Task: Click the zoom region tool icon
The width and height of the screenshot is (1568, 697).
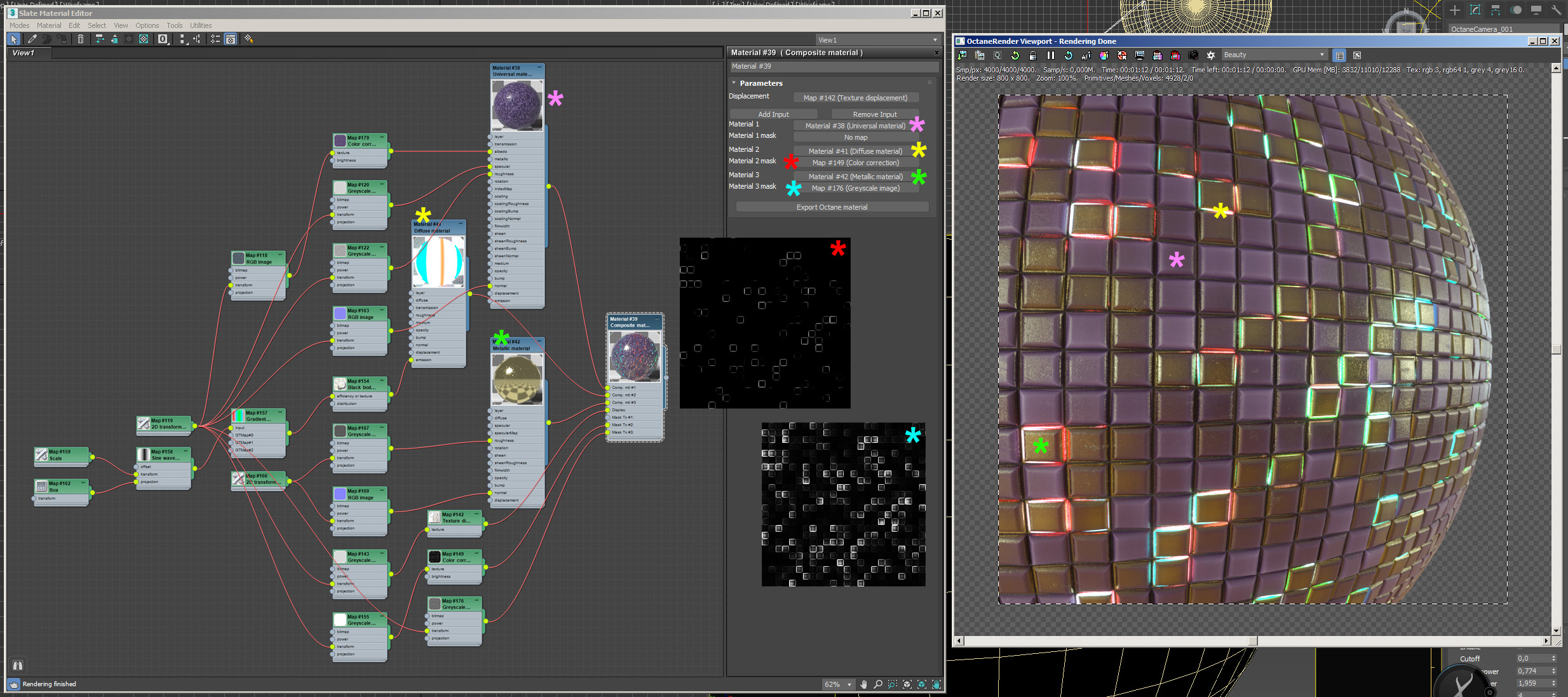Action: click(x=892, y=684)
